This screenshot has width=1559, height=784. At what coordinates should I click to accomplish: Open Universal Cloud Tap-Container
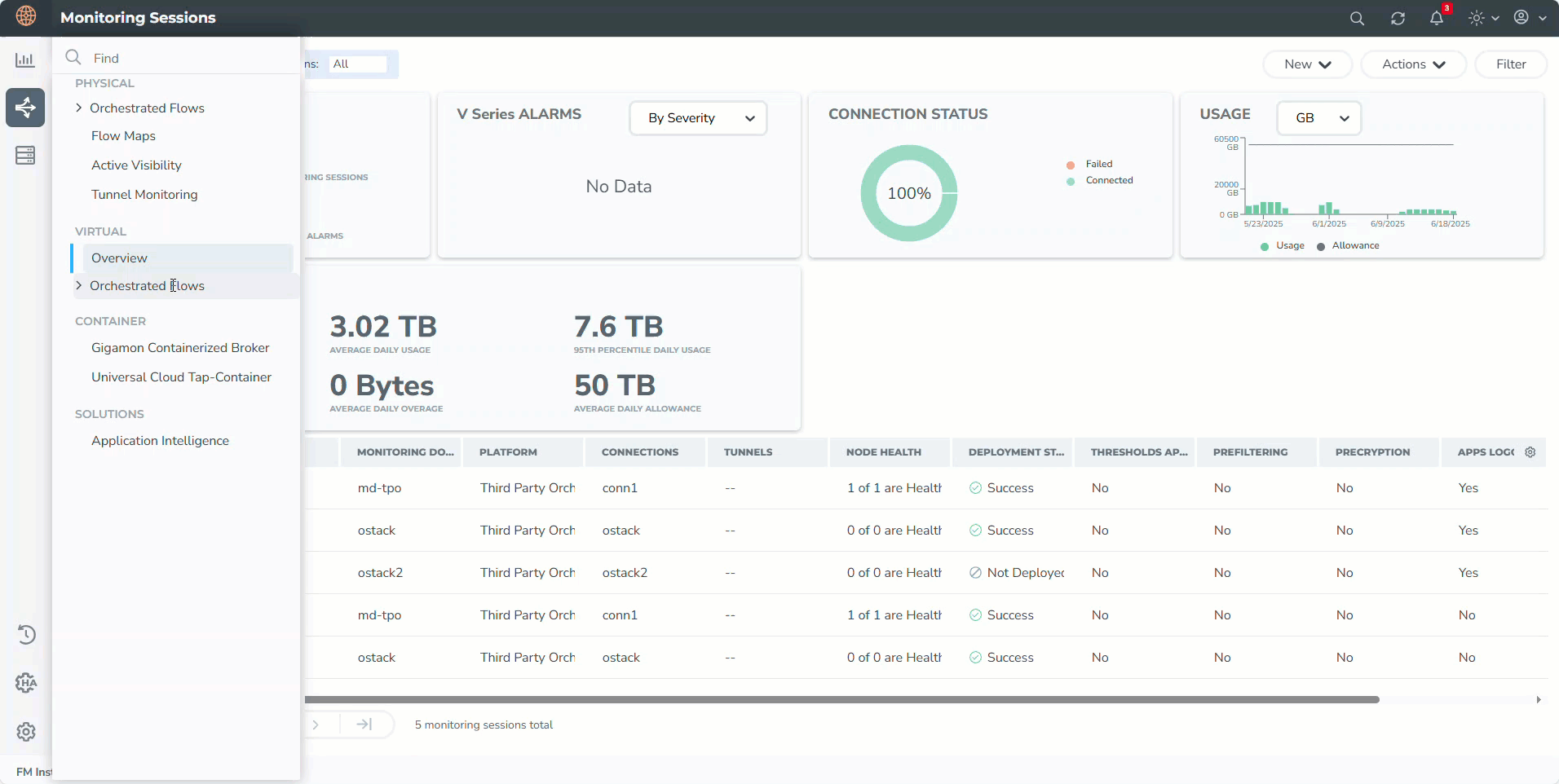tap(181, 377)
